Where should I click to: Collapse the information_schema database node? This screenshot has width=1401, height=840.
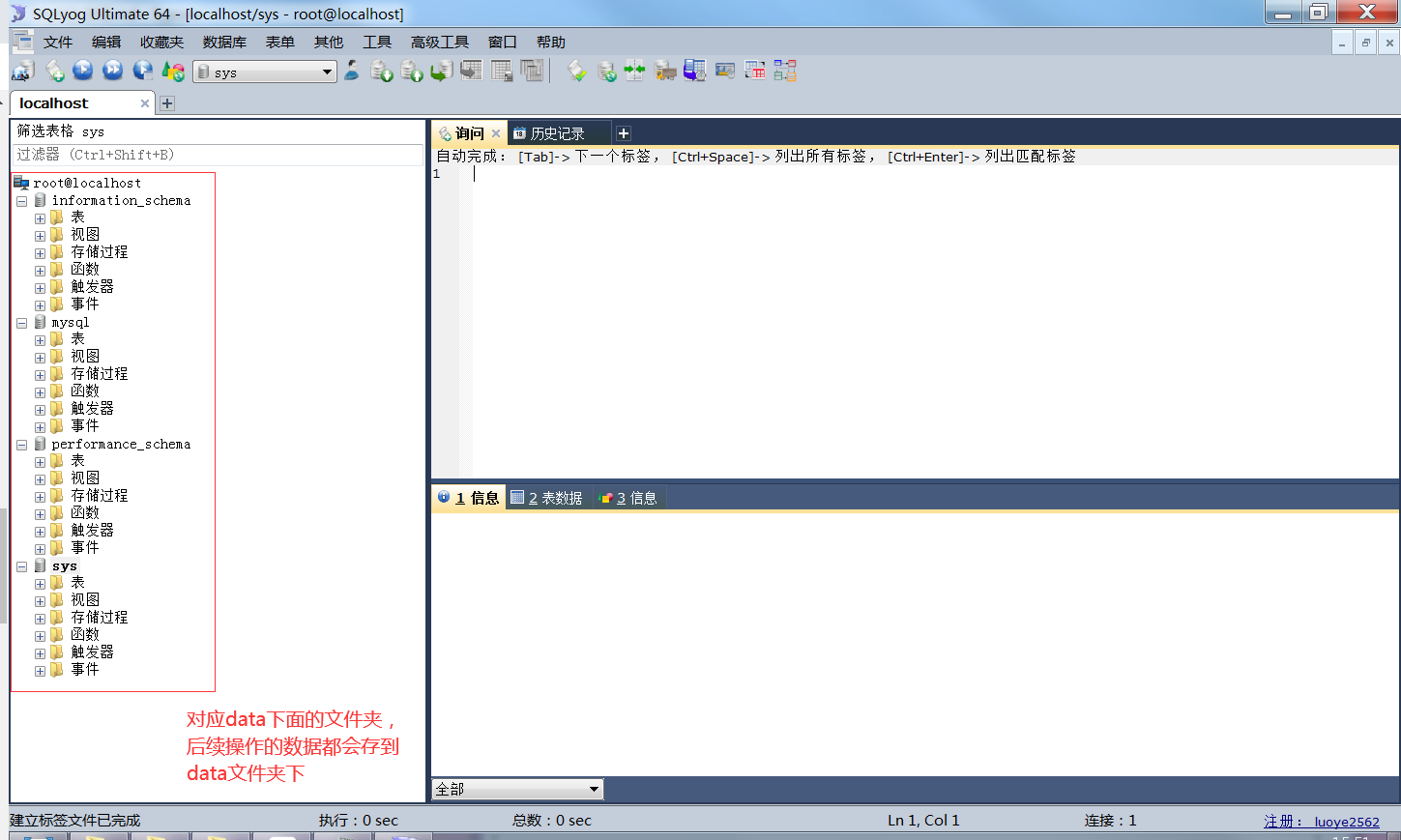(21, 201)
